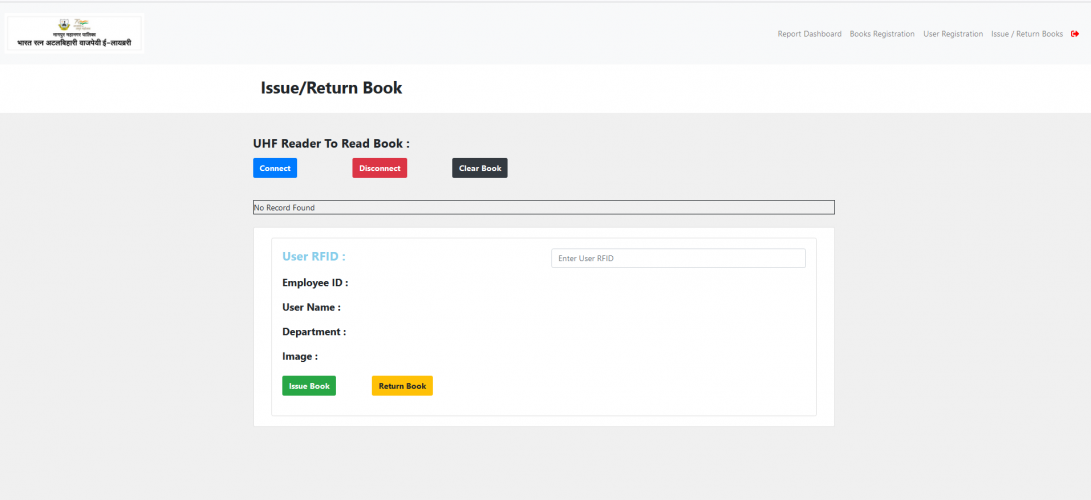Click the blue Connect button
Viewport: 1091px width, 500px height.
pyautogui.click(x=275, y=168)
